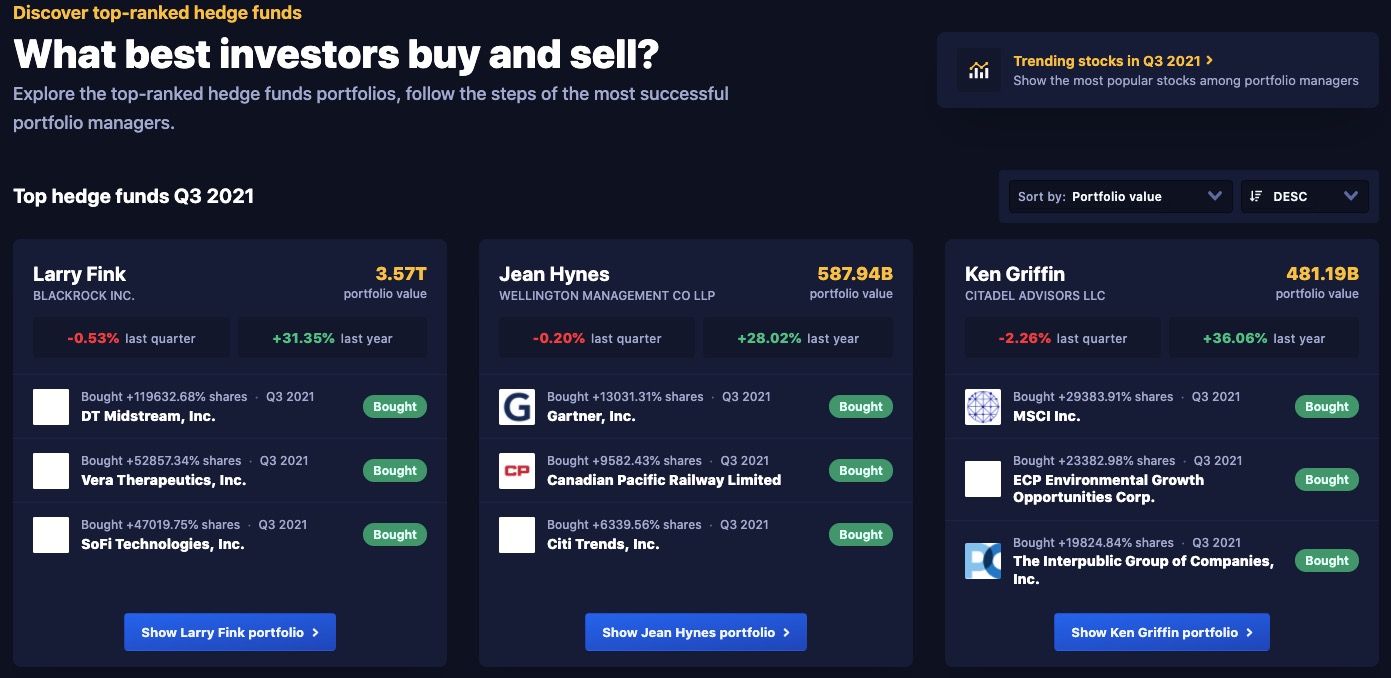1391x678 pixels.
Task: Click the Interpublic Group logo
Action: [x=983, y=561]
